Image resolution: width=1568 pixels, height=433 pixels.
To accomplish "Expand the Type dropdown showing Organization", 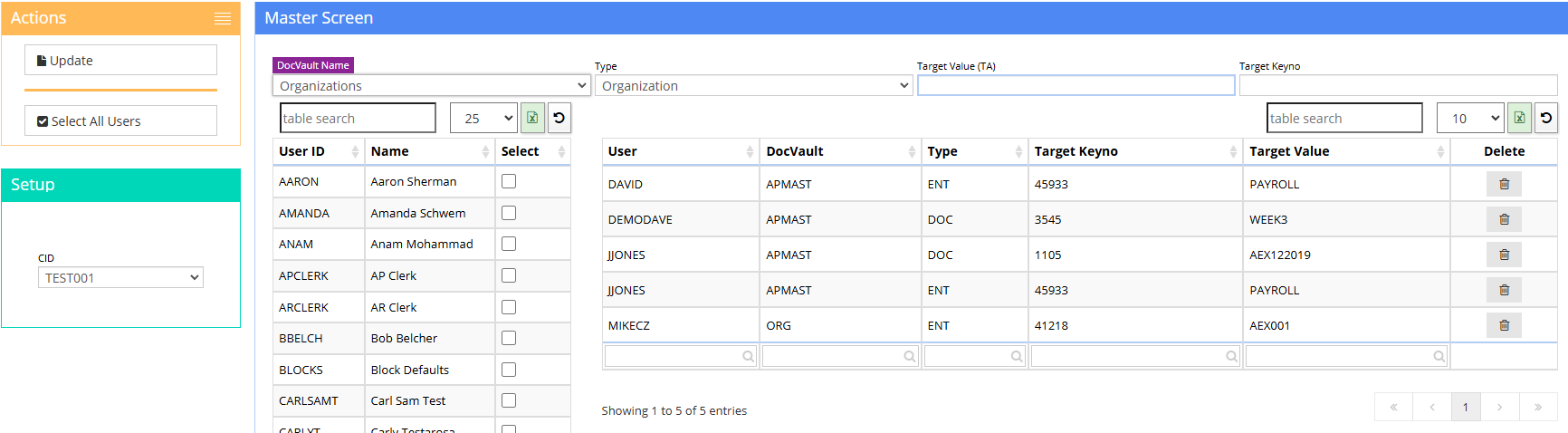I will (x=753, y=85).
